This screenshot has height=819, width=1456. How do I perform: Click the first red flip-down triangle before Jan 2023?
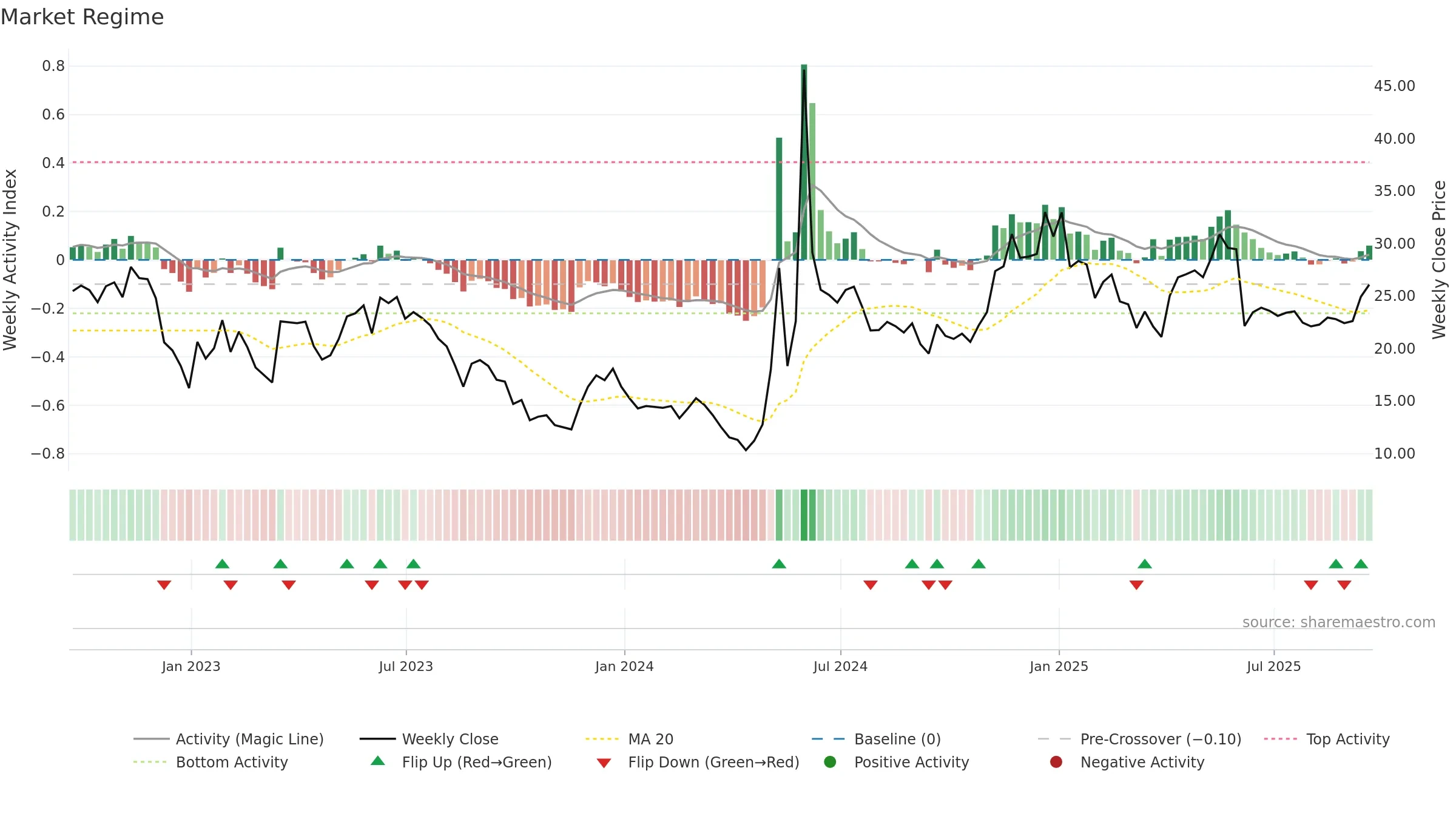coord(164,585)
